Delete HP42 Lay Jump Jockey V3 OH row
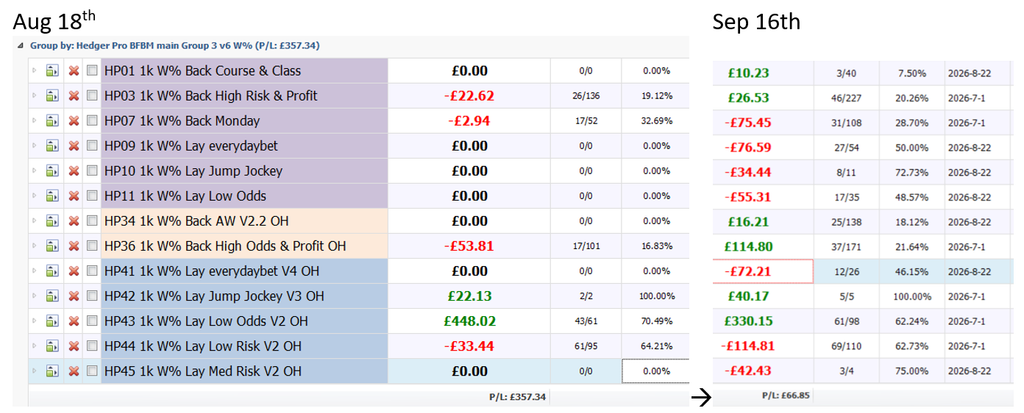Image resolution: width=1024 pixels, height=413 pixels. 74,297
